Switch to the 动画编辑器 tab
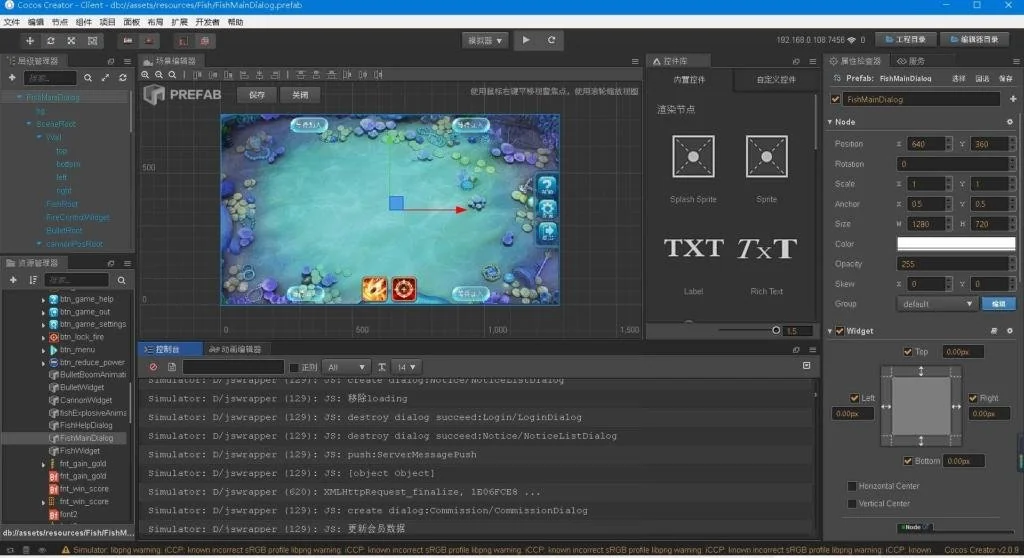Image resolution: width=1024 pixels, height=558 pixels. tap(235, 349)
